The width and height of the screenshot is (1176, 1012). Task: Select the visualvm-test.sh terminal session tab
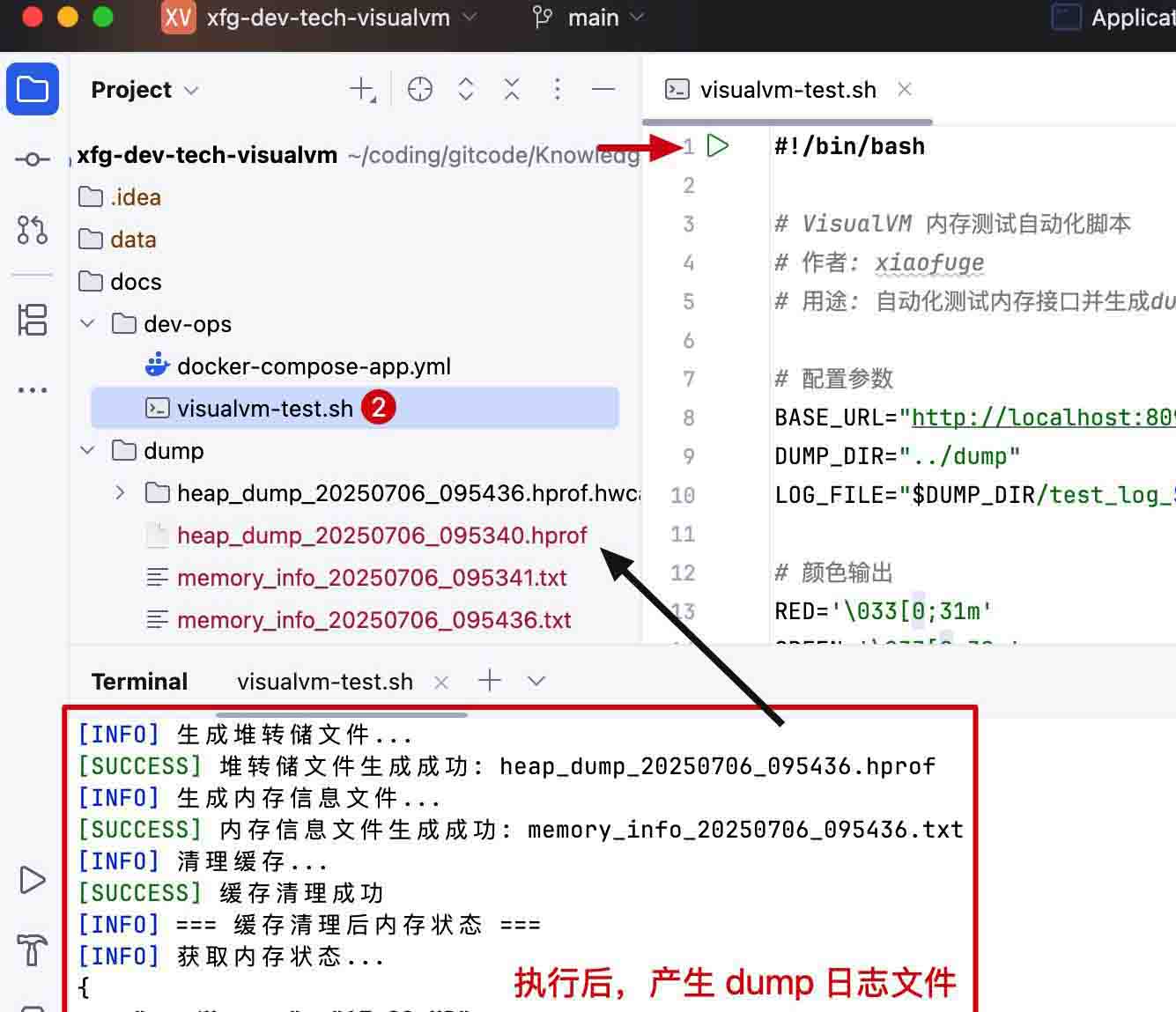point(325,682)
